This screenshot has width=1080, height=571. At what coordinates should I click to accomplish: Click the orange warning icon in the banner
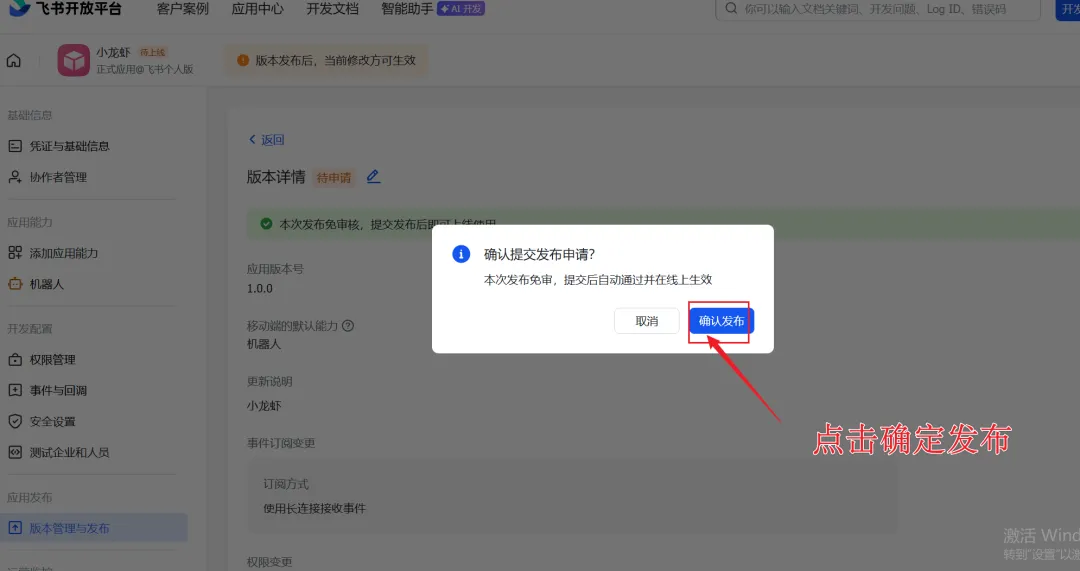pos(242,61)
